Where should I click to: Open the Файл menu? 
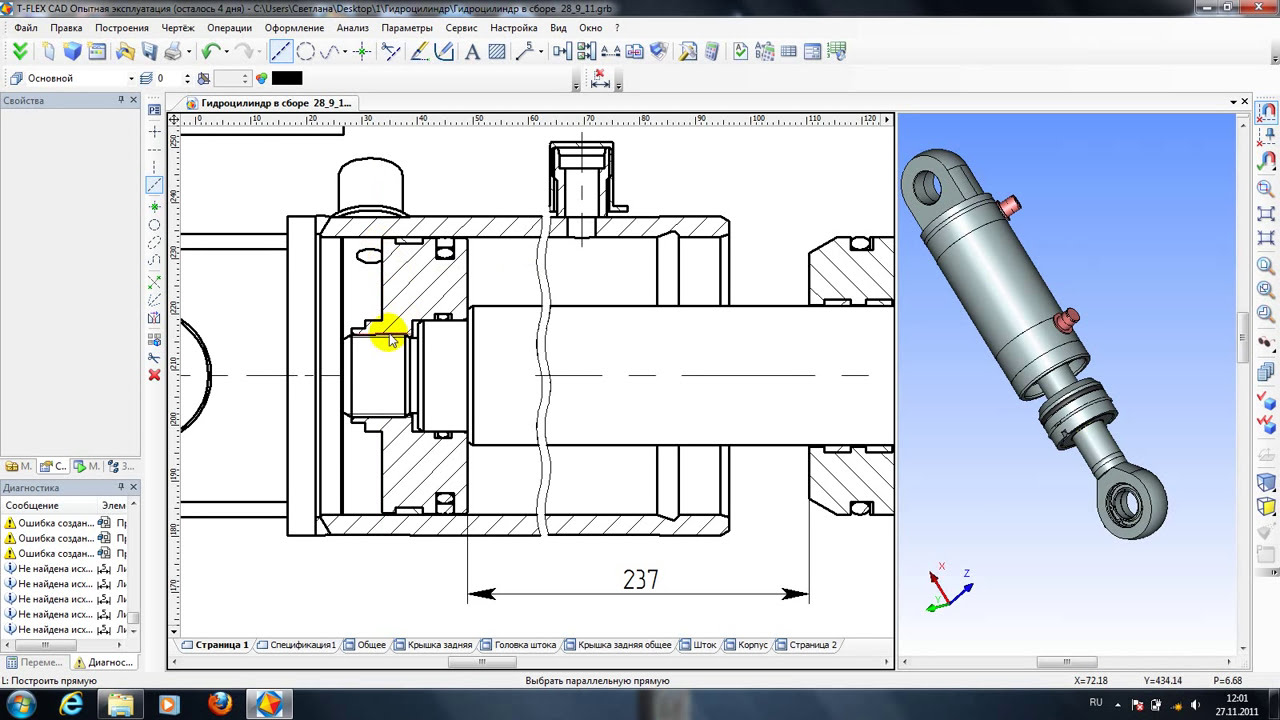pos(26,28)
